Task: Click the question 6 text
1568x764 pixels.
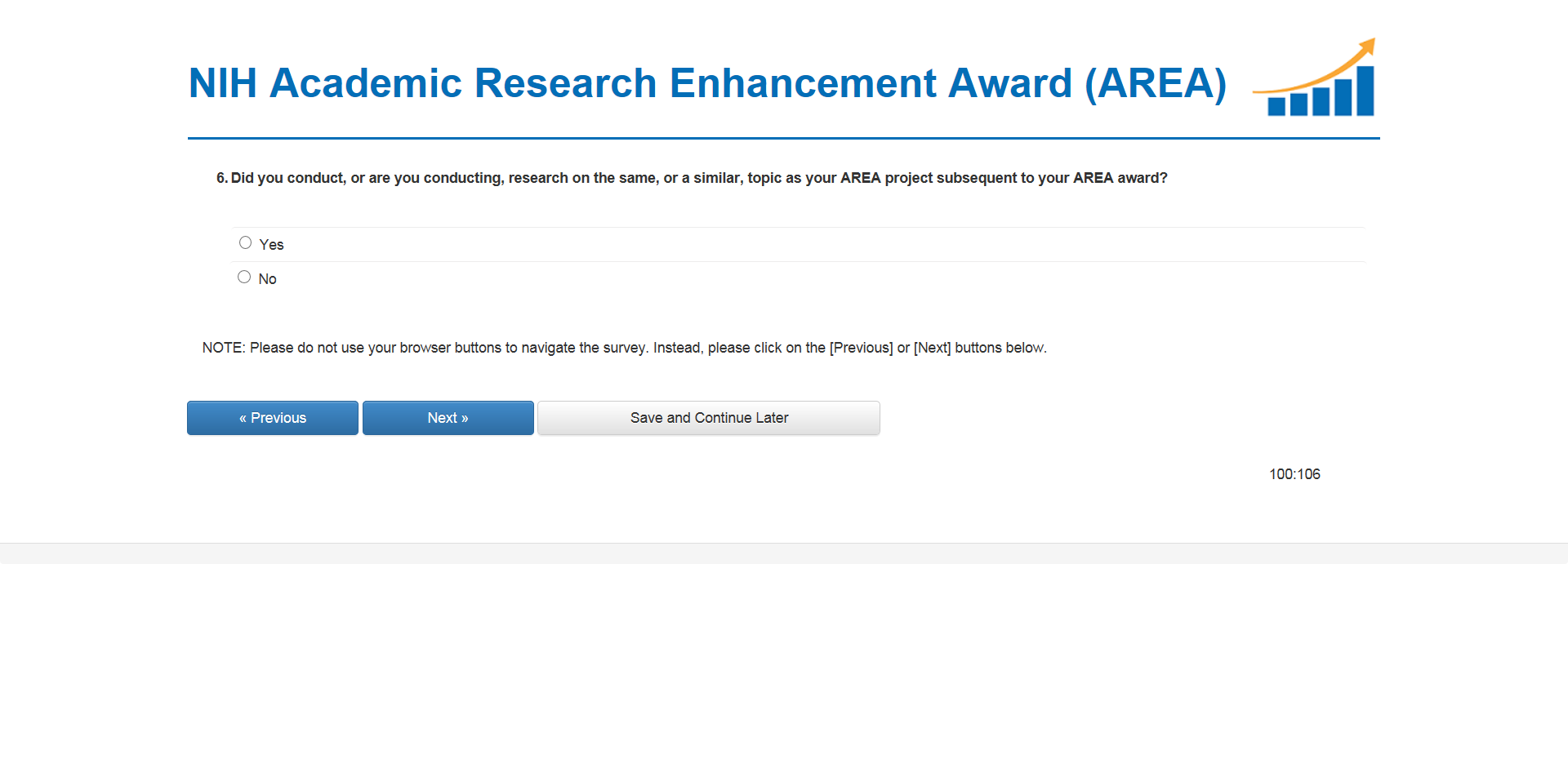Action: click(698, 178)
